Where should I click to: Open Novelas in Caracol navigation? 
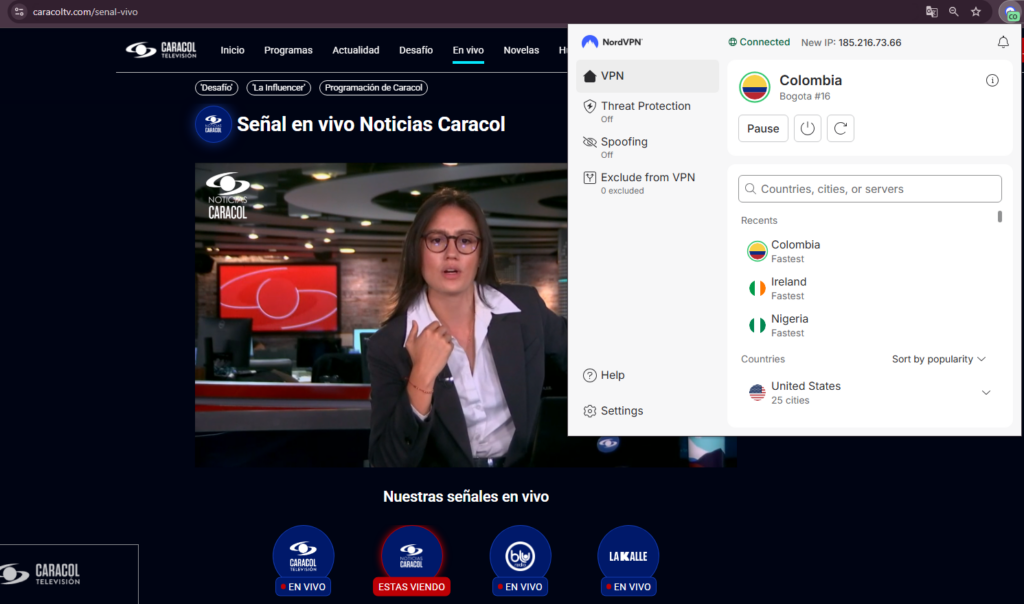coord(521,50)
